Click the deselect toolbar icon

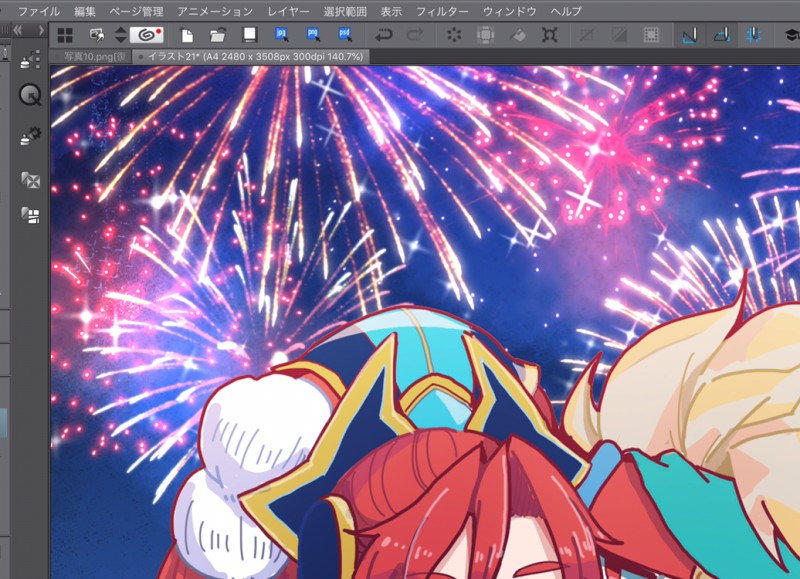tap(587, 35)
